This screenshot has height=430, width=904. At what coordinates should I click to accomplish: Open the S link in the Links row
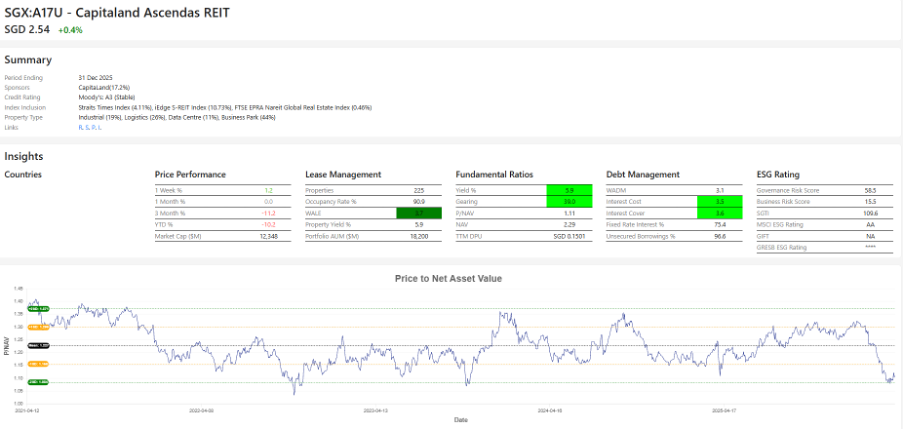(86, 128)
